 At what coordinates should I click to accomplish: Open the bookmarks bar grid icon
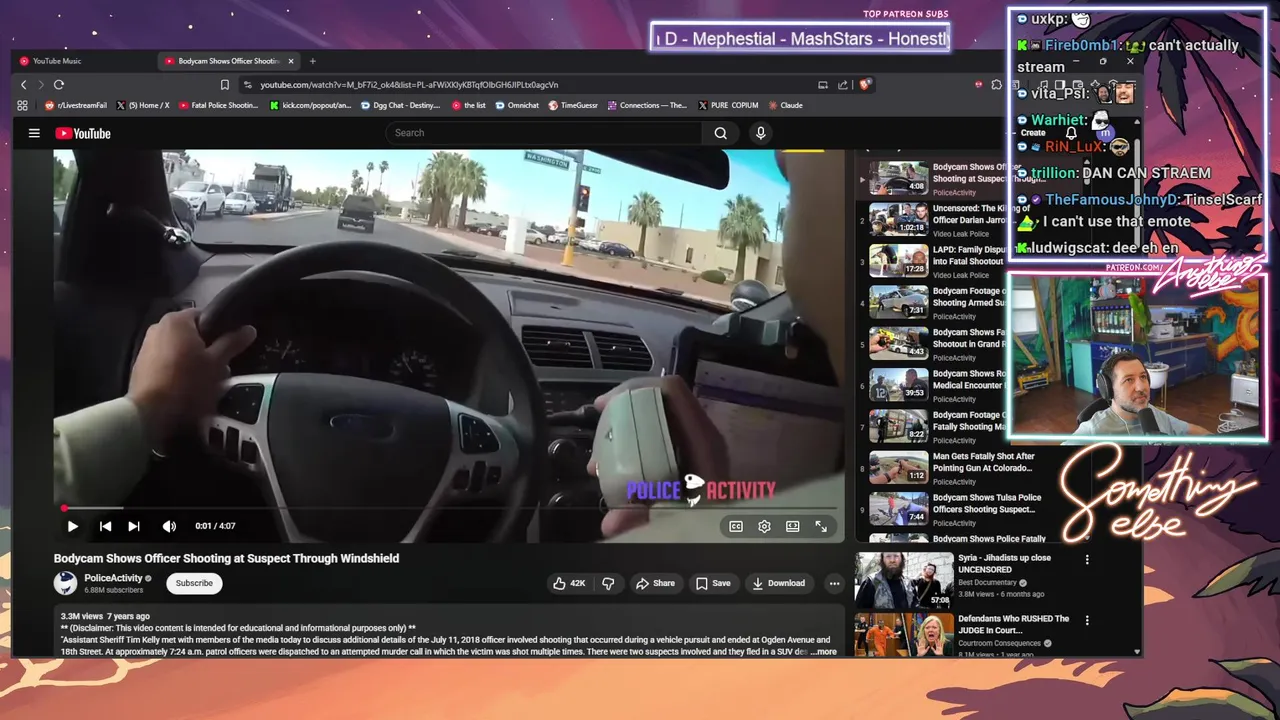pyautogui.click(x=23, y=105)
